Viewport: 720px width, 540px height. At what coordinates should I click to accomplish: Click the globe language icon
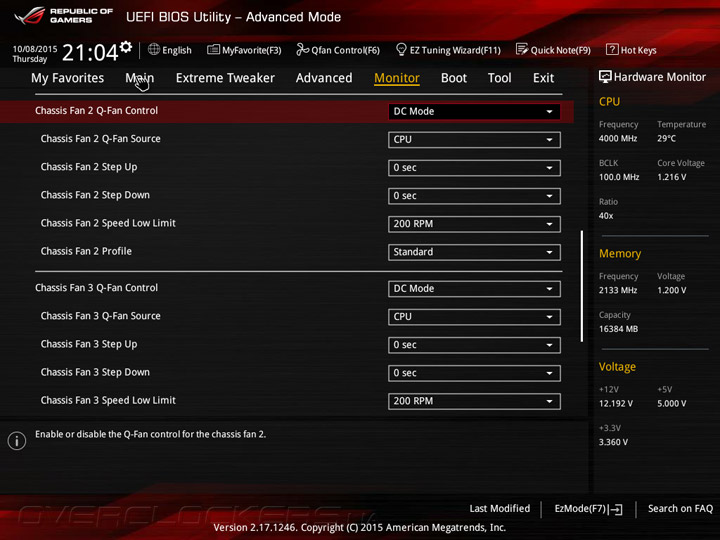pos(154,50)
